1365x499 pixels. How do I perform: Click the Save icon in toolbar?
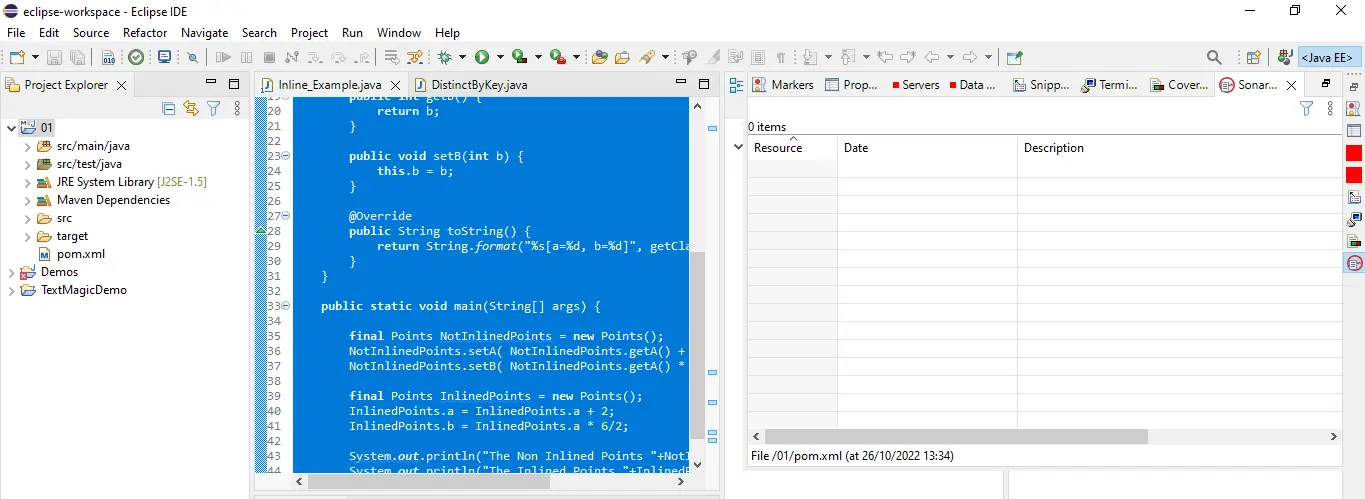[54, 58]
